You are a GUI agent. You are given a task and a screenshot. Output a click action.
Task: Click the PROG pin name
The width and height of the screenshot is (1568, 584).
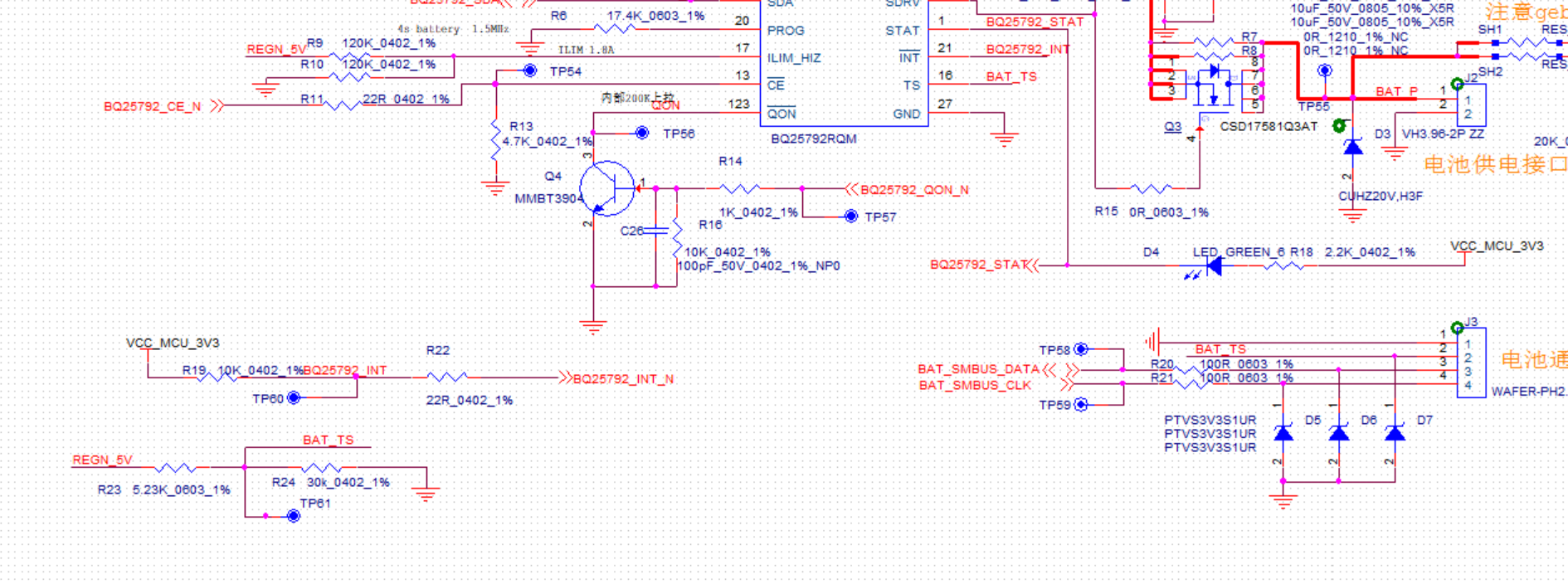786,31
